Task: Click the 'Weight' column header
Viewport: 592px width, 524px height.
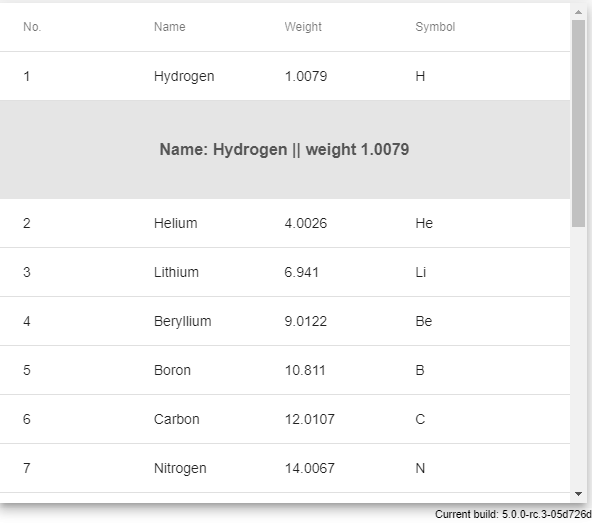Action: coord(303,27)
